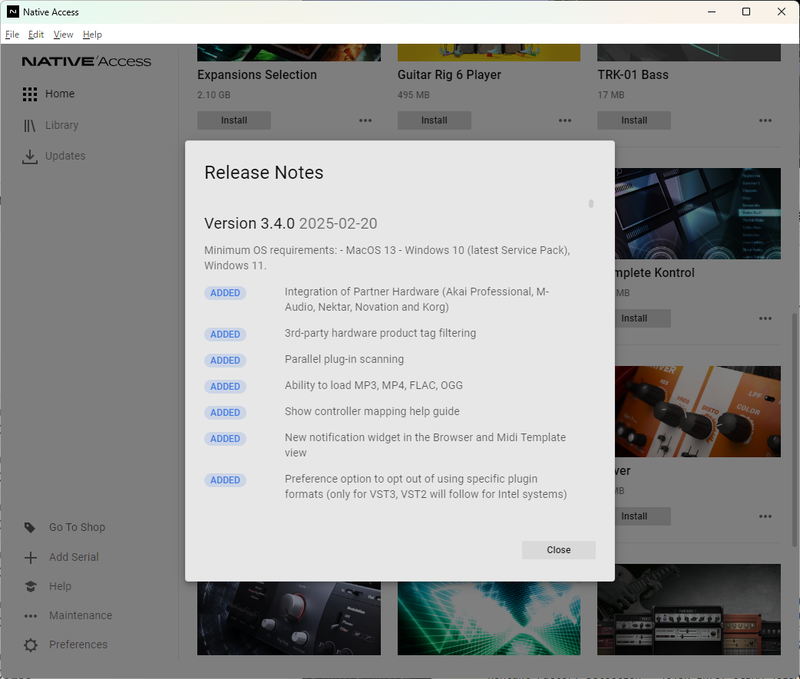This screenshot has width=800, height=679.
Task: Click the 'Ability to load MP3, MP4, FLAC, OGG' note
Action: (x=373, y=386)
